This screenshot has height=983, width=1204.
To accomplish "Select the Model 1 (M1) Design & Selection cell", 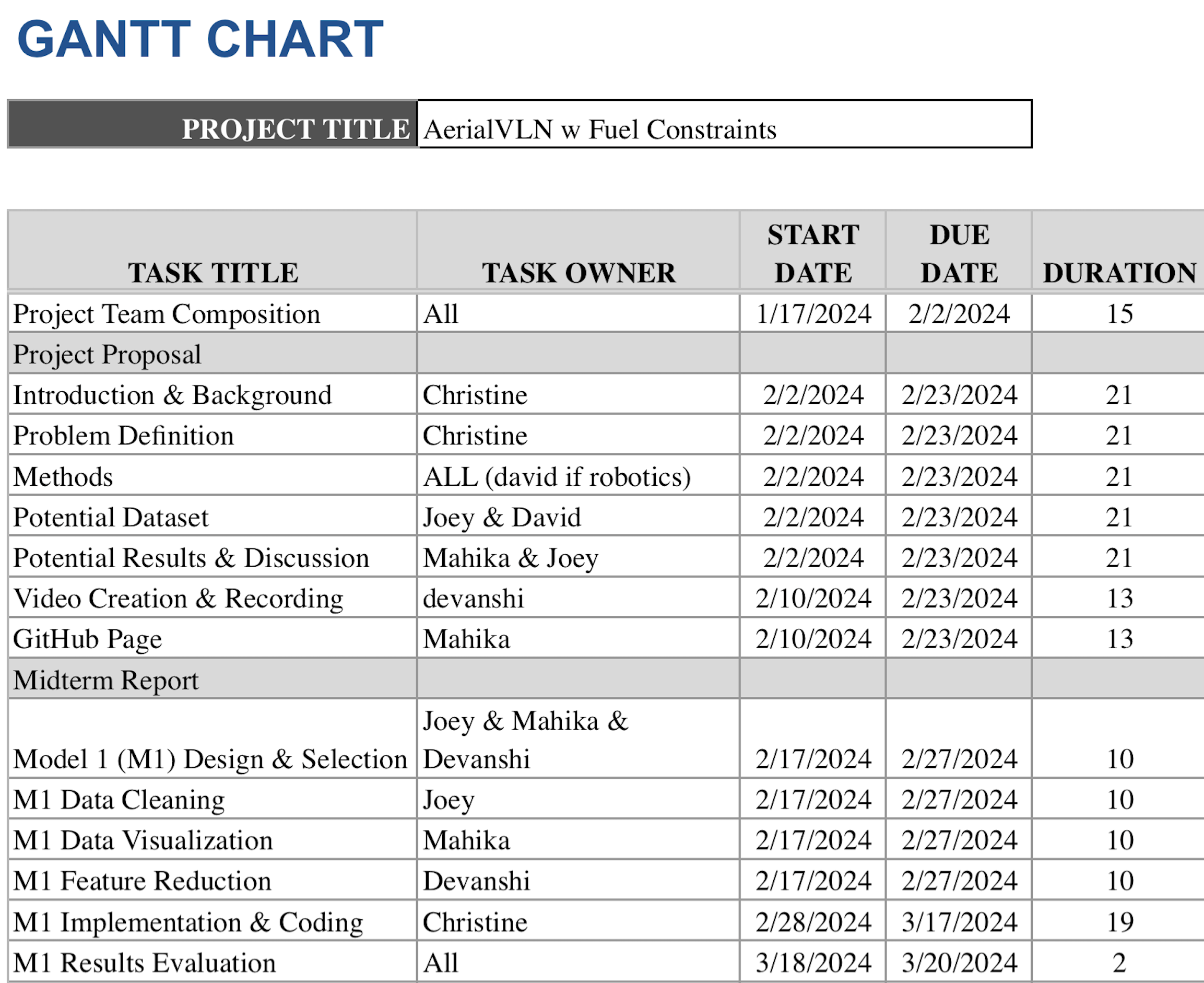I will point(213,739).
